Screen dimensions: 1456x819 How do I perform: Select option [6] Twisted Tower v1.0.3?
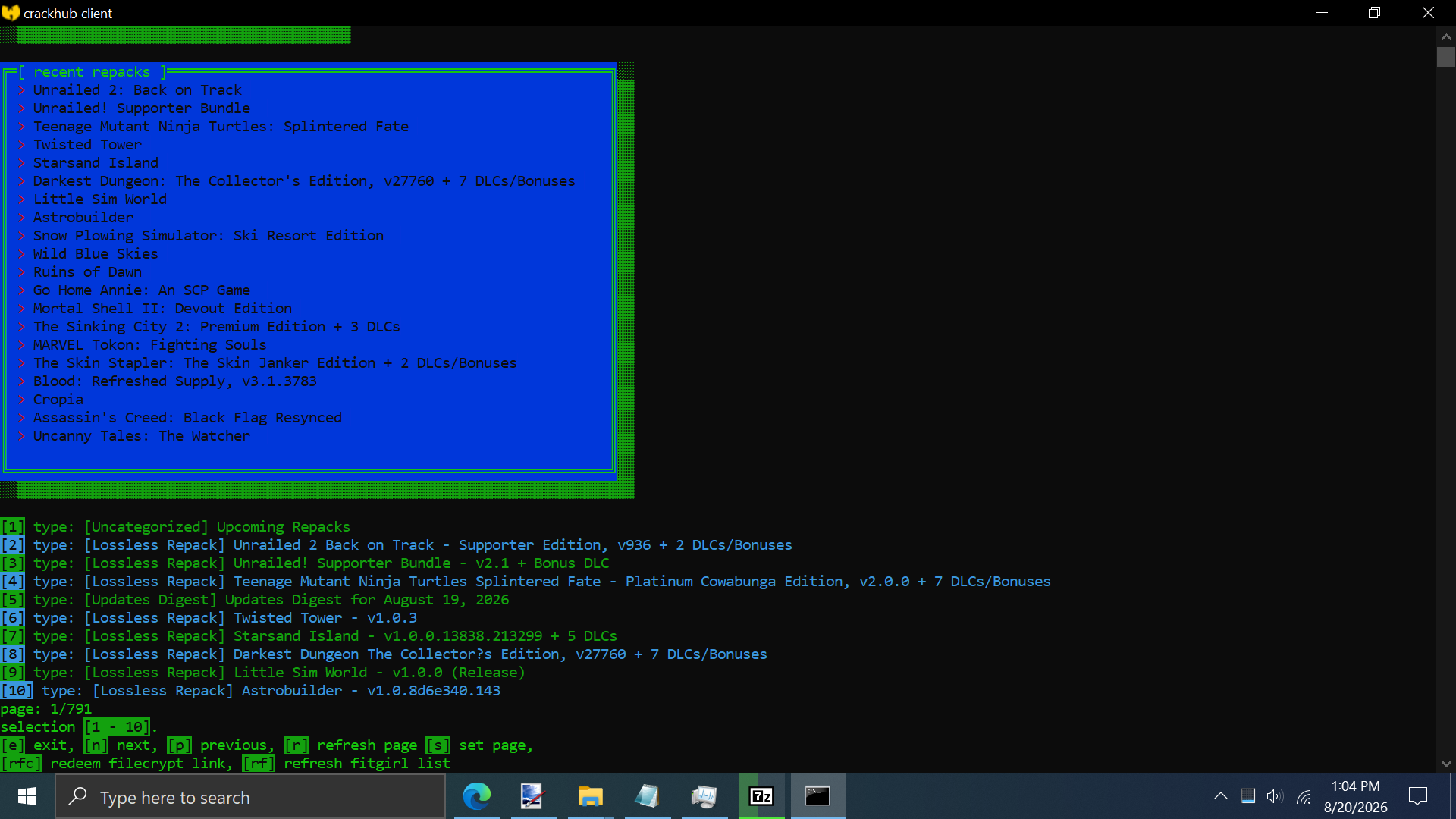pos(209,618)
